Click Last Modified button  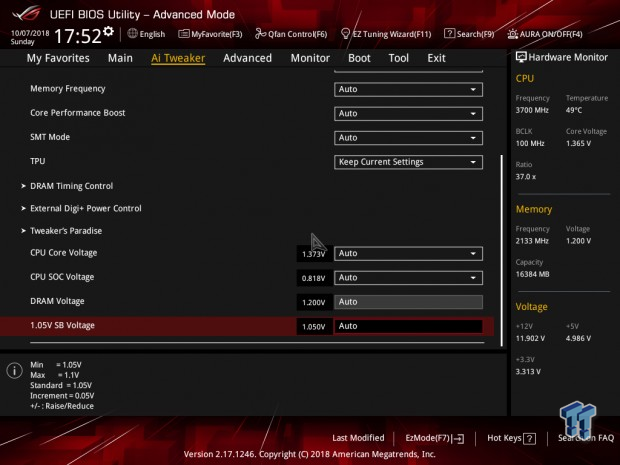pyautogui.click(x=358, y=438)
